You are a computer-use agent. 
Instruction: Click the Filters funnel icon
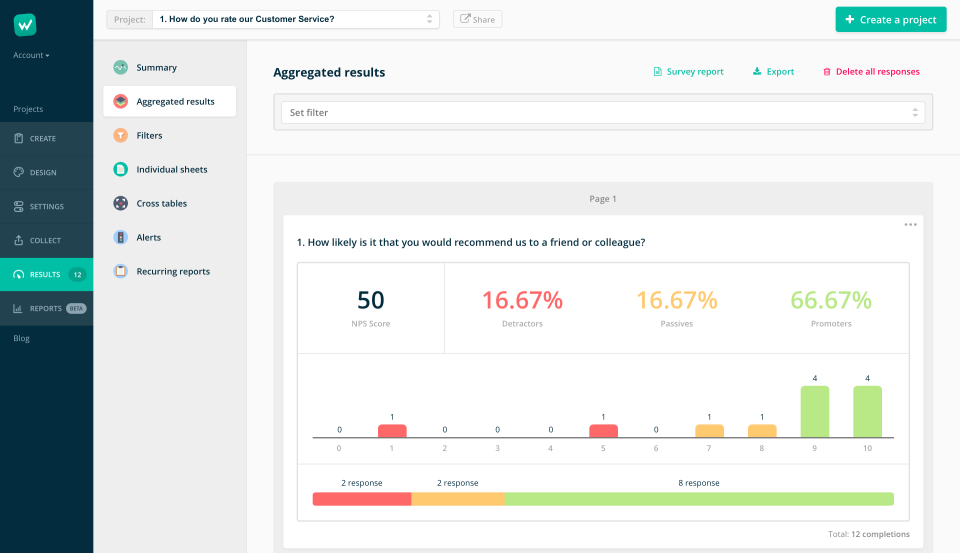[x=120, y=135]
